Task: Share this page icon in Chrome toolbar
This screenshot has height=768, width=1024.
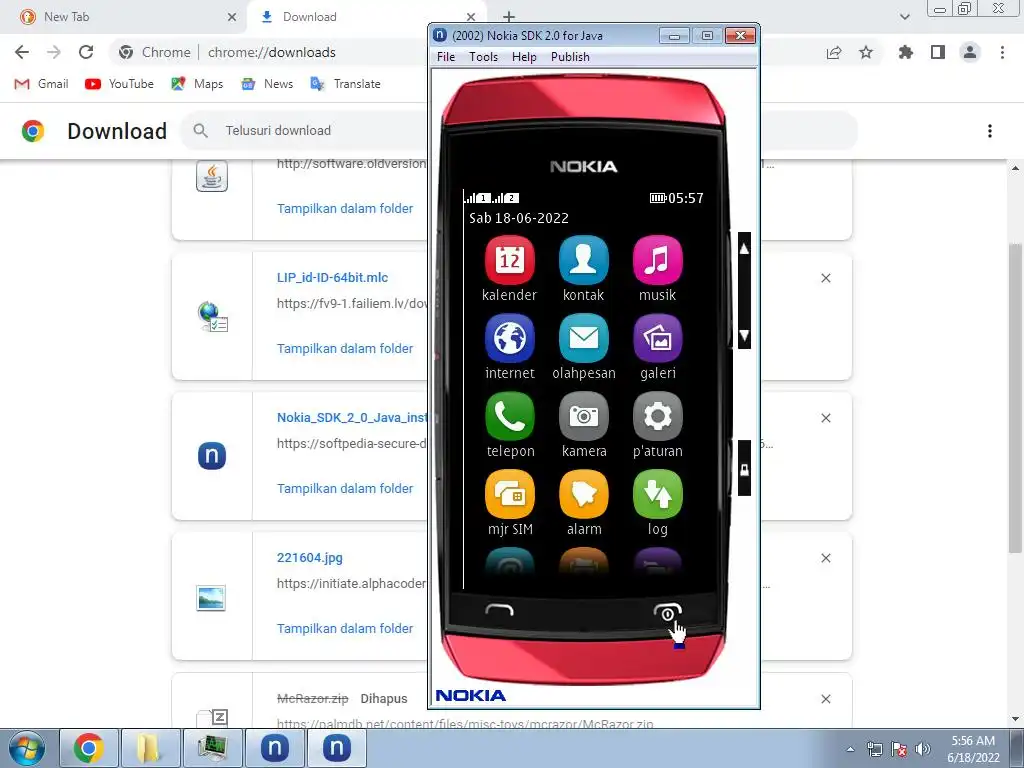Action: coord(834,52)
